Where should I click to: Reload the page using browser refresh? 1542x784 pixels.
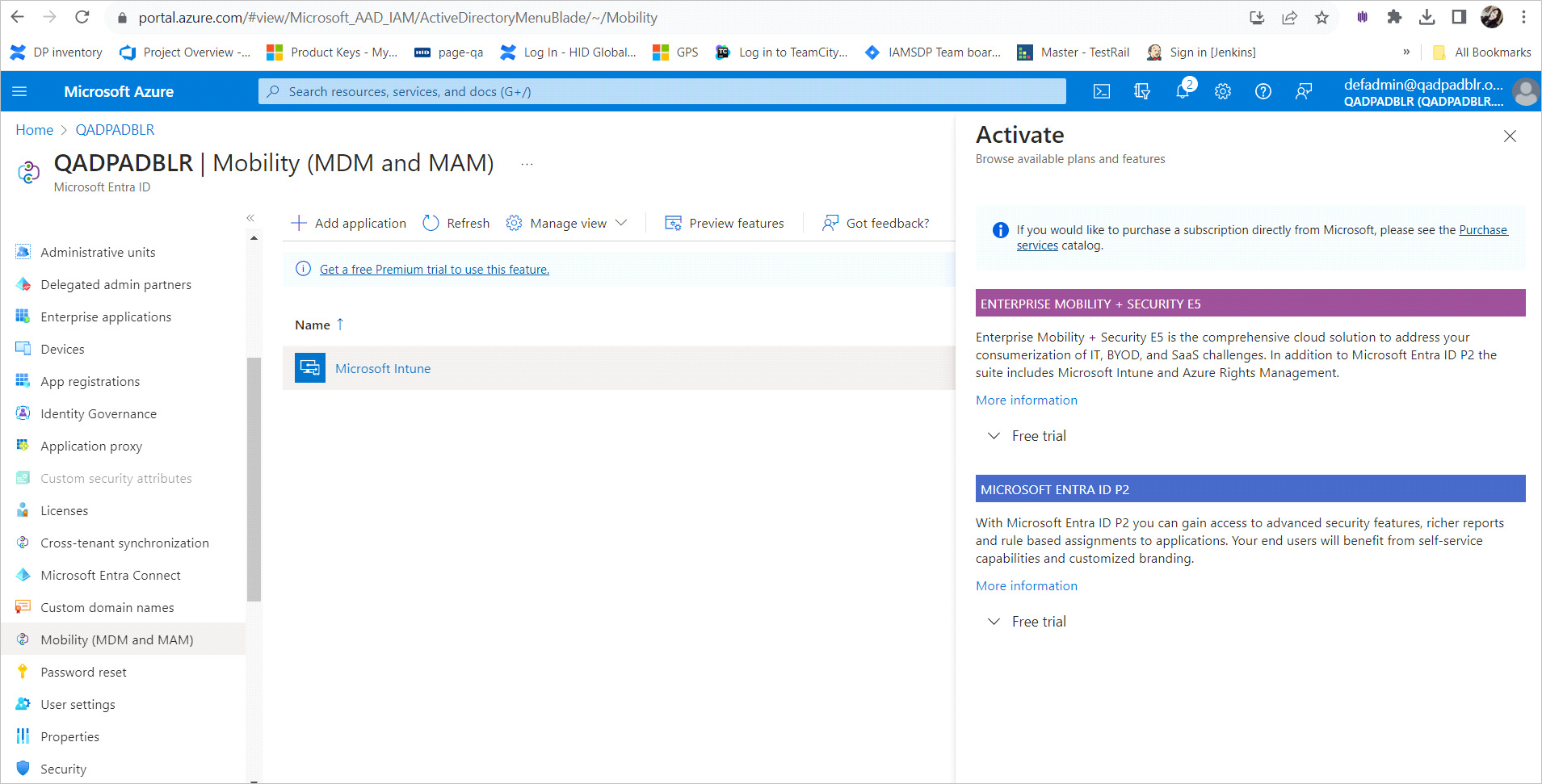82,17
